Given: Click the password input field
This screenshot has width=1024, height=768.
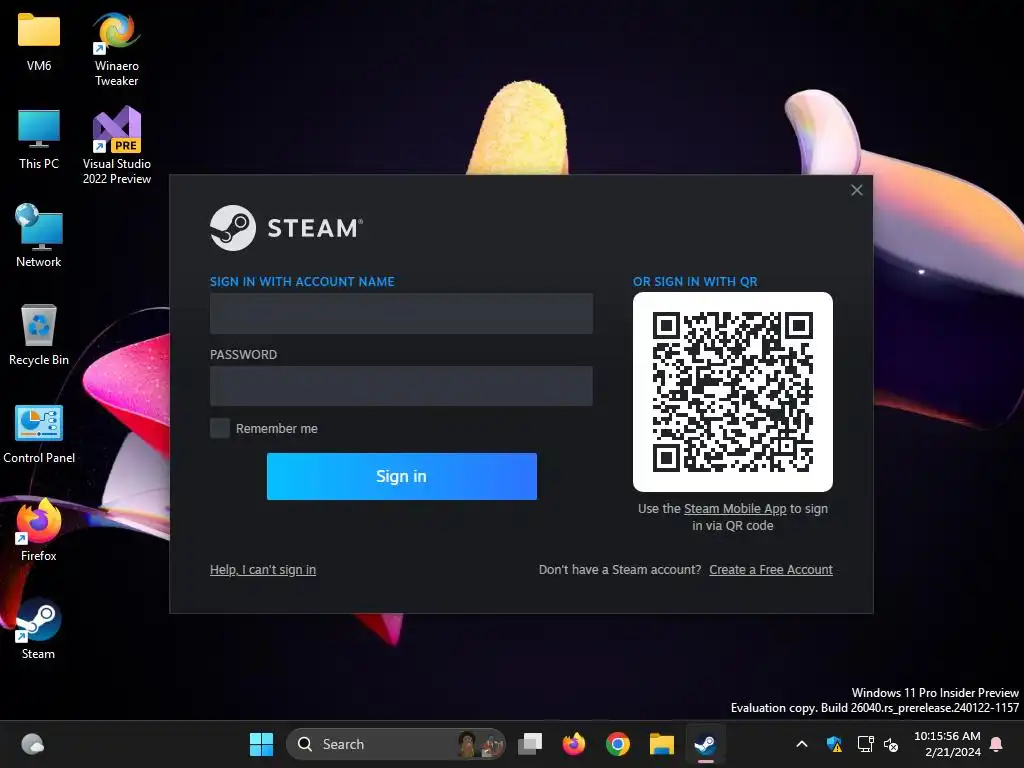Looking at the screenshot, I should point(401,386).
